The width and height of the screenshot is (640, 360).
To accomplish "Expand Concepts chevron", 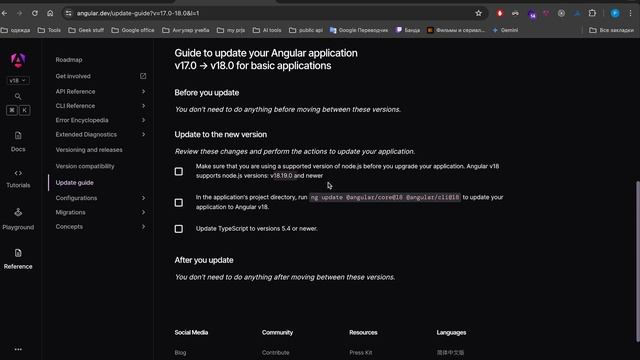I will point(143,227).
